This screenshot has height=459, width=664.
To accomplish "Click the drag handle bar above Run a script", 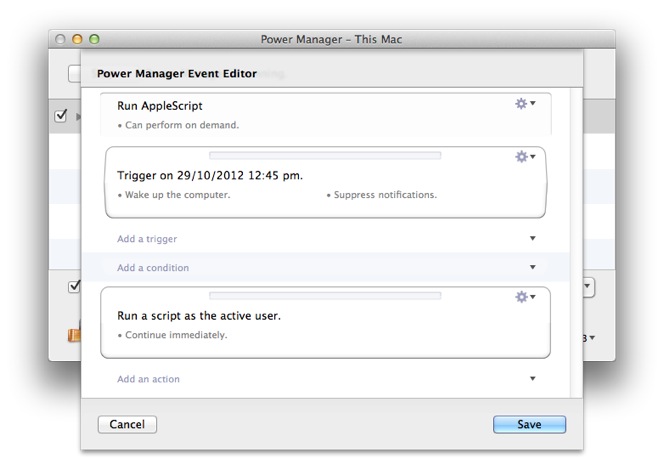I will (x=324, y=296).
